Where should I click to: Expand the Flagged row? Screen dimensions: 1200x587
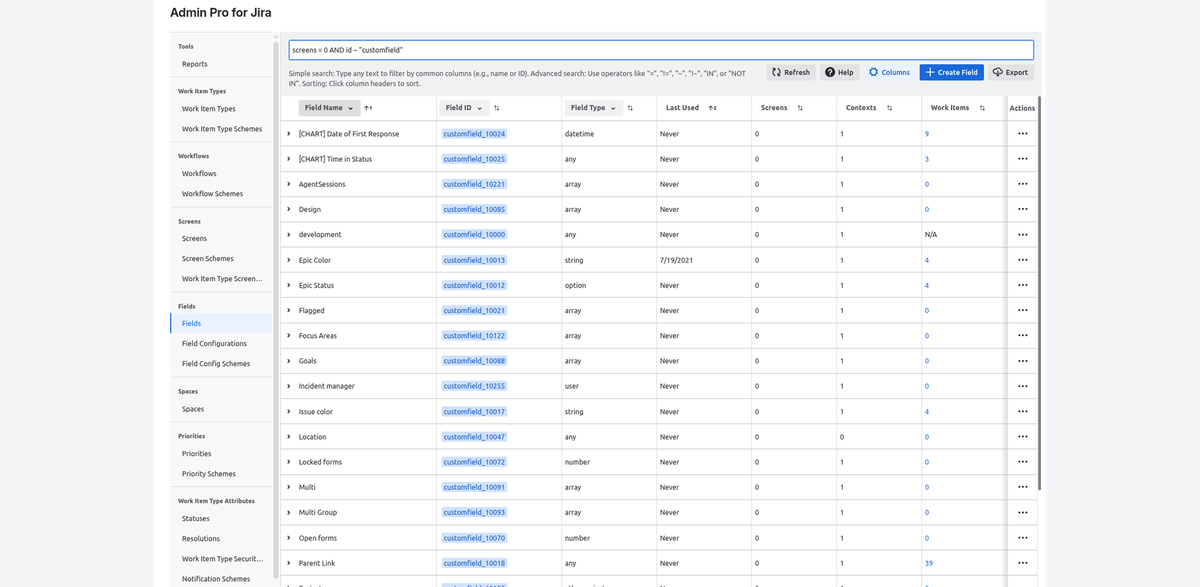pyautogui.click(x=289, y=310)
